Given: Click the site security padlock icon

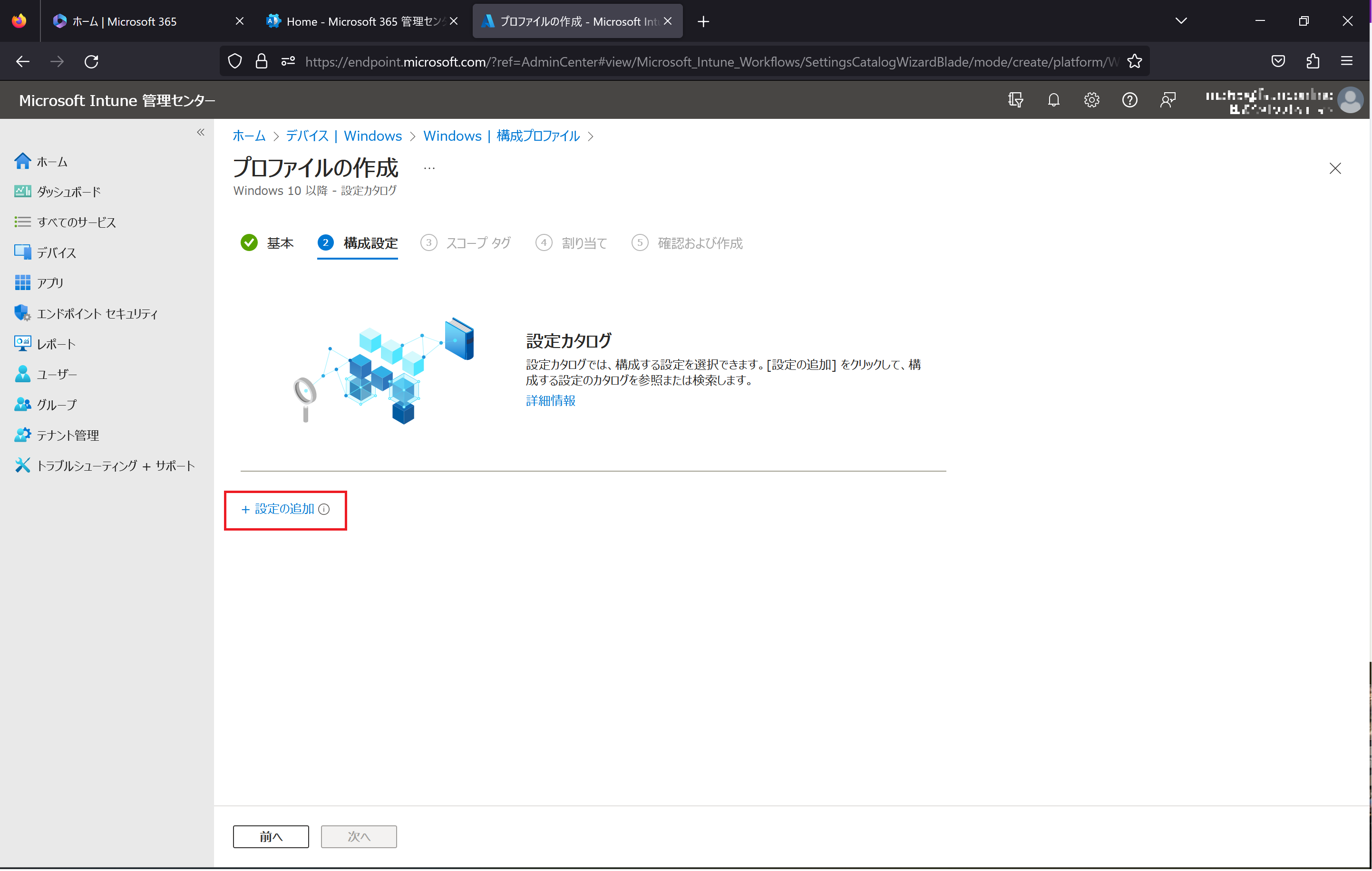Looking at the screenshot, I should [262, 61].
